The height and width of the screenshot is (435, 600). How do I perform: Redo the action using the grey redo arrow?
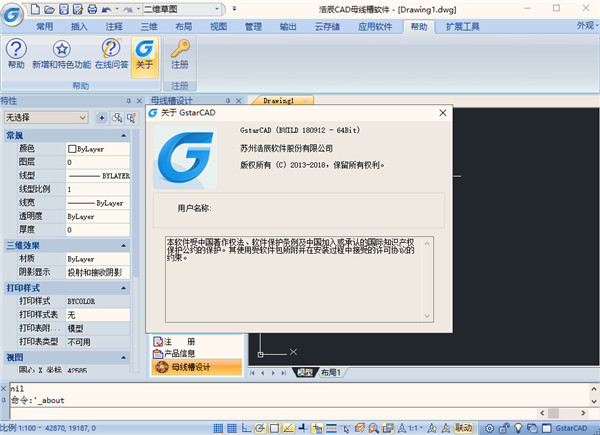coord(128,10)
